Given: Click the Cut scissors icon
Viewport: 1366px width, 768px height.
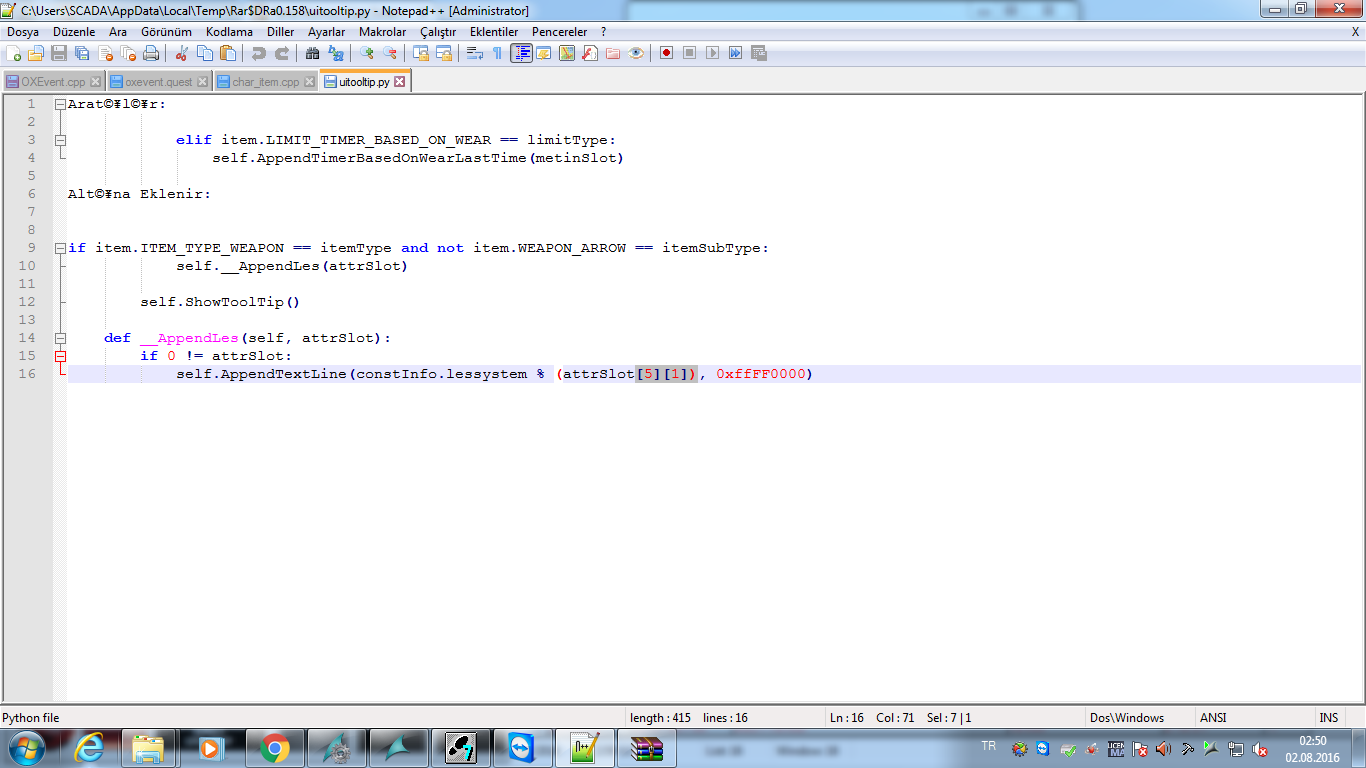Looking at the screenshot, I should [x=182, y=53].
